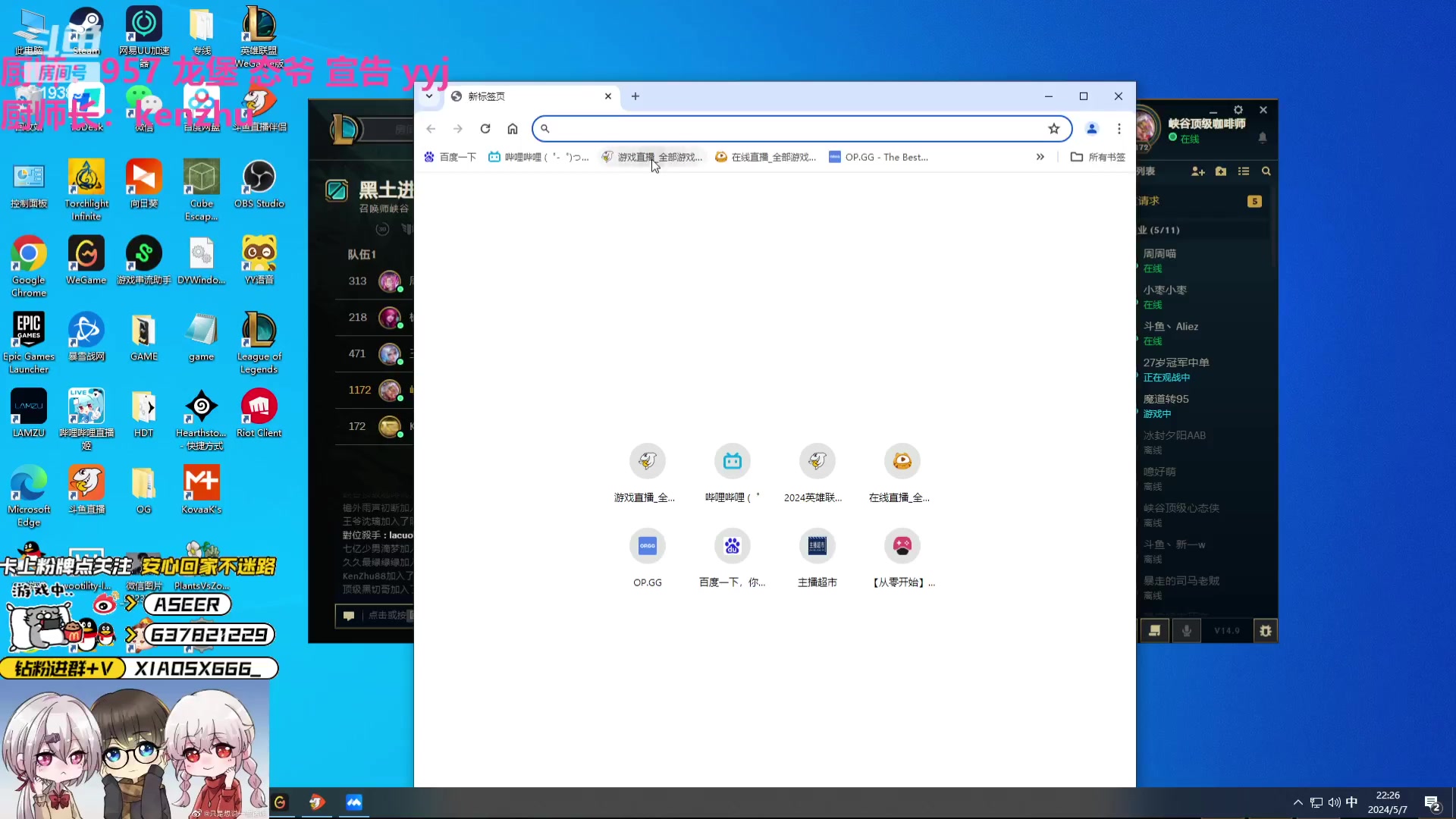1456x819 pixels.
Task: Open 在线直播_全部游戏 bookmark in bar
Action: [766, 157]
